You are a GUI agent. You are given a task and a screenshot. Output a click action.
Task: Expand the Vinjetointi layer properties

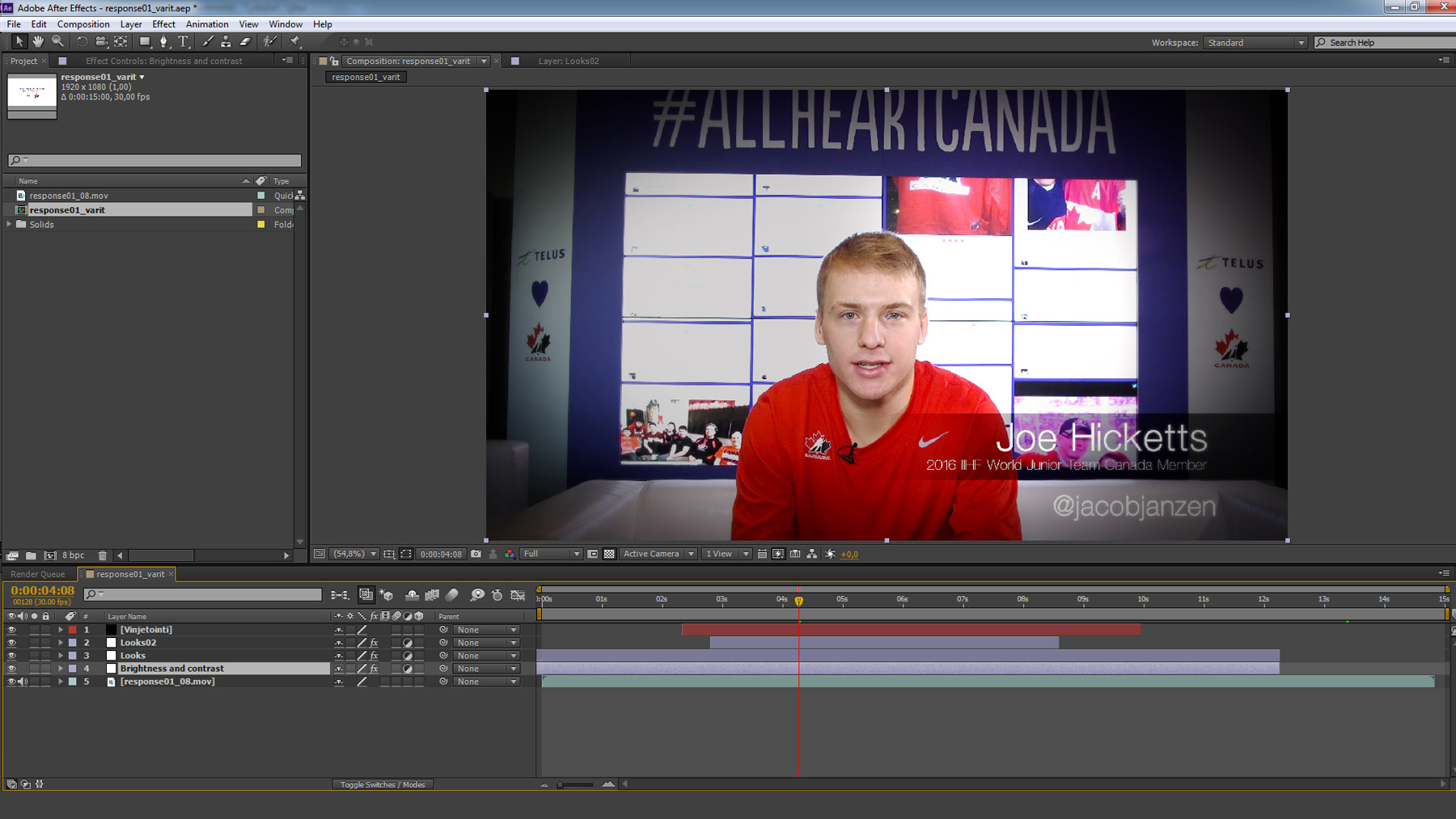(x=60, y=630)
